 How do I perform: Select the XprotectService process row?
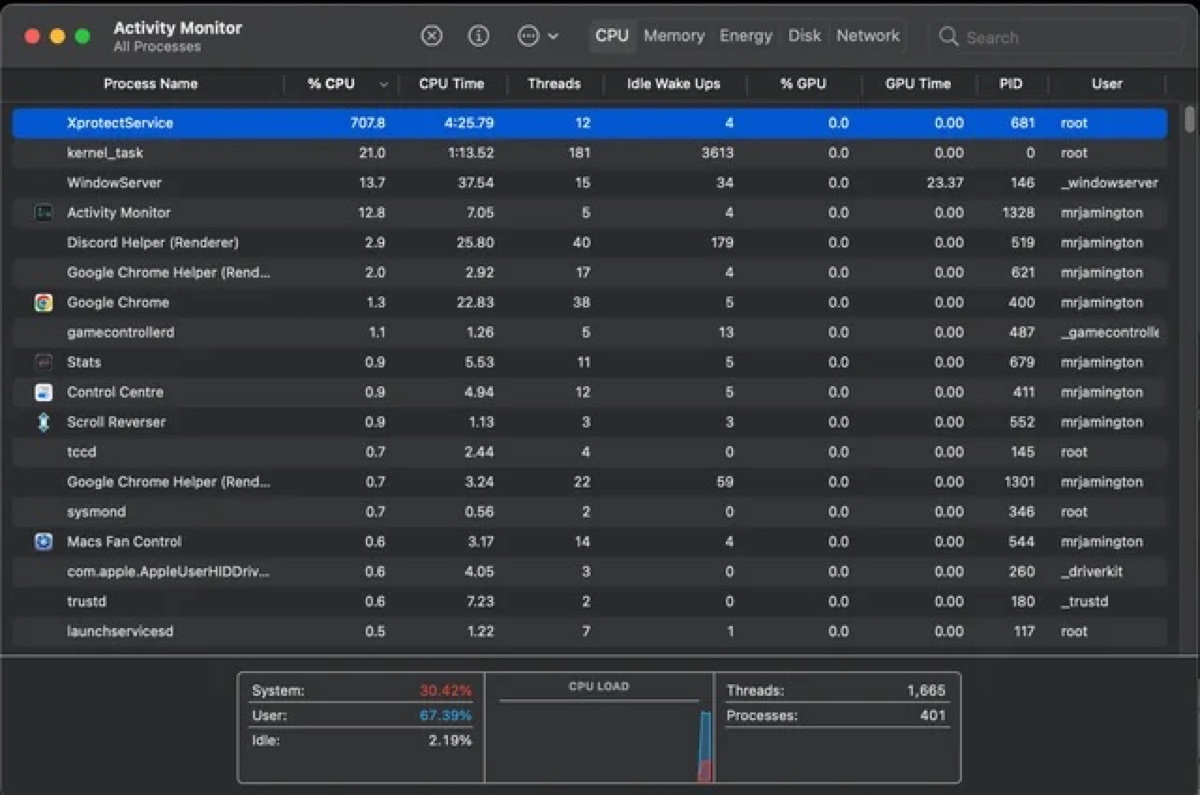pyautogui.click(x=589, y=123)
